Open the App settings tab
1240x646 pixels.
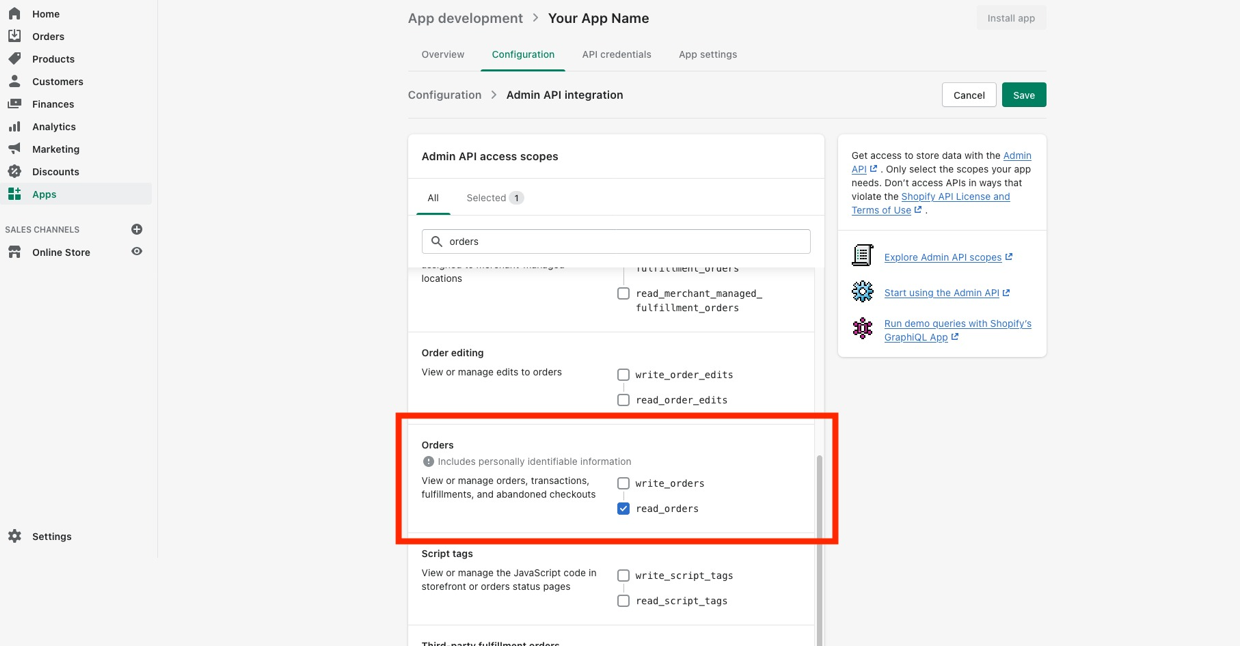pos(707,55)
